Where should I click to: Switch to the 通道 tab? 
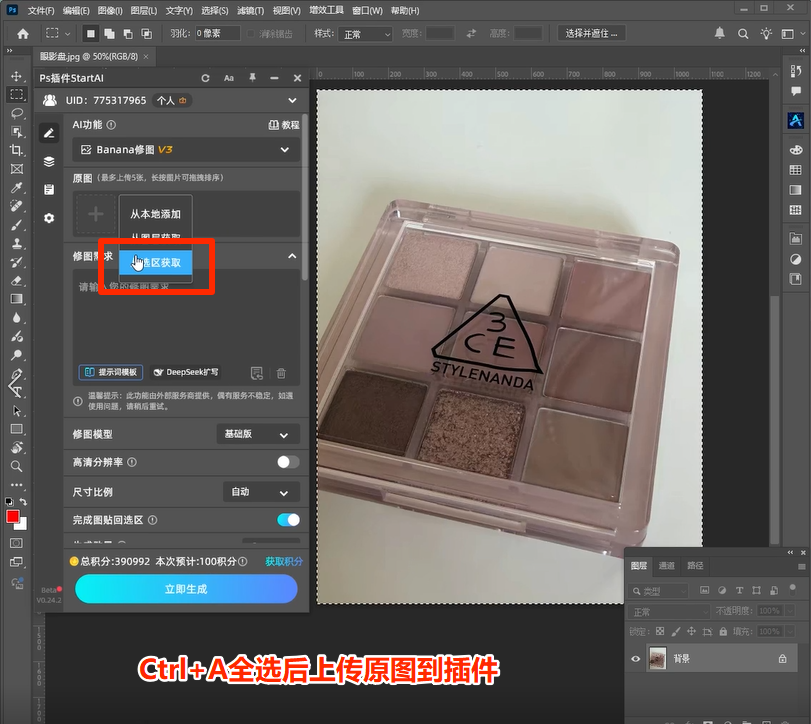(x=667, y=565)
